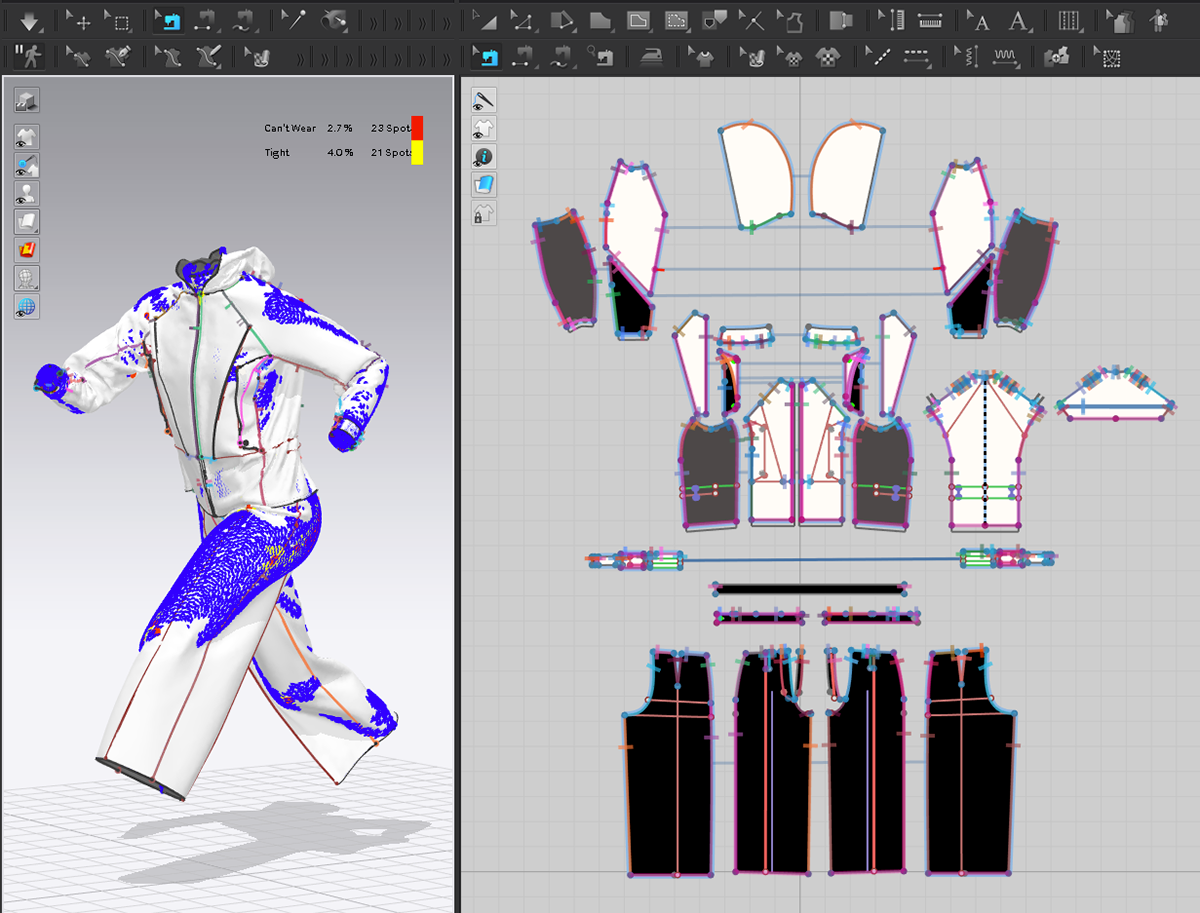The height and width of the screenshot is (913, 1200).
Task: Select the Iron tool in 2D toolbar
Action: [651, 57]
